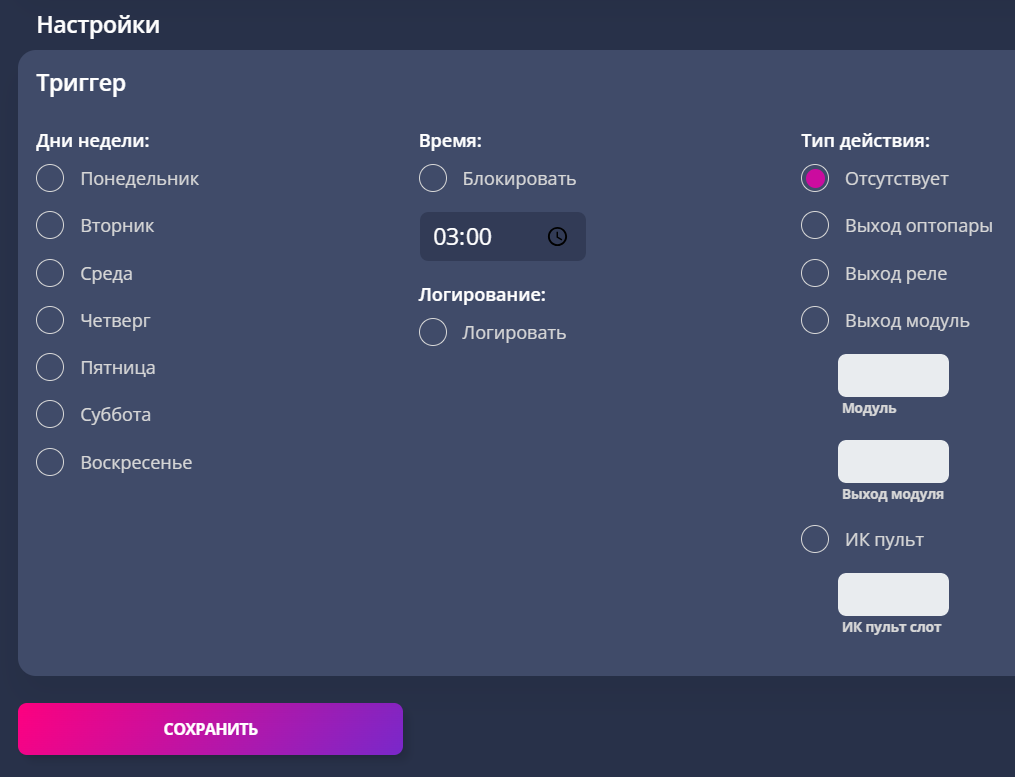Enable the Суббота day option
The height and width of the screenshot is (777, 1015).
(50, 414)
